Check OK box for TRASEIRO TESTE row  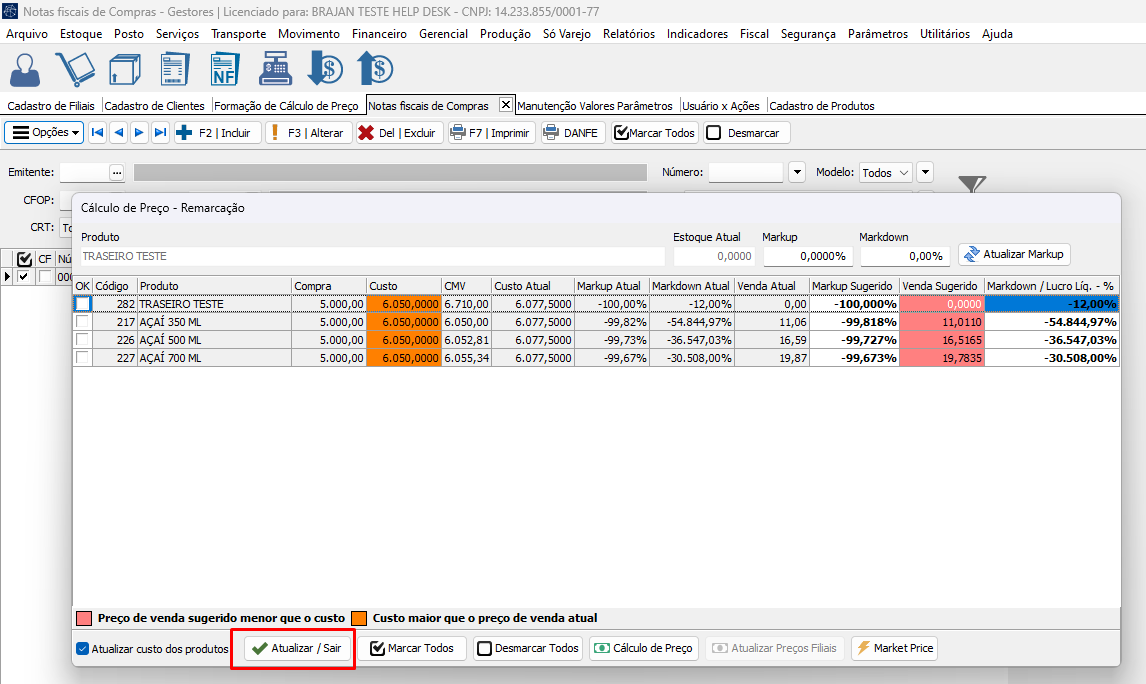point(83,303)
